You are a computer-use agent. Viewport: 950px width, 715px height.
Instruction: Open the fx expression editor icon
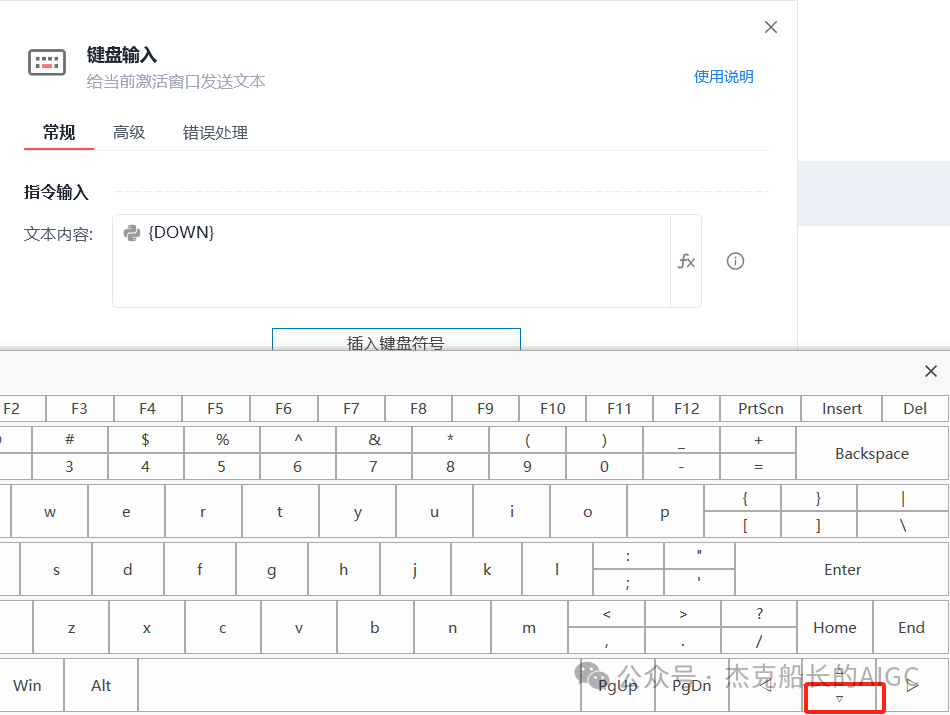click(686, 261)
